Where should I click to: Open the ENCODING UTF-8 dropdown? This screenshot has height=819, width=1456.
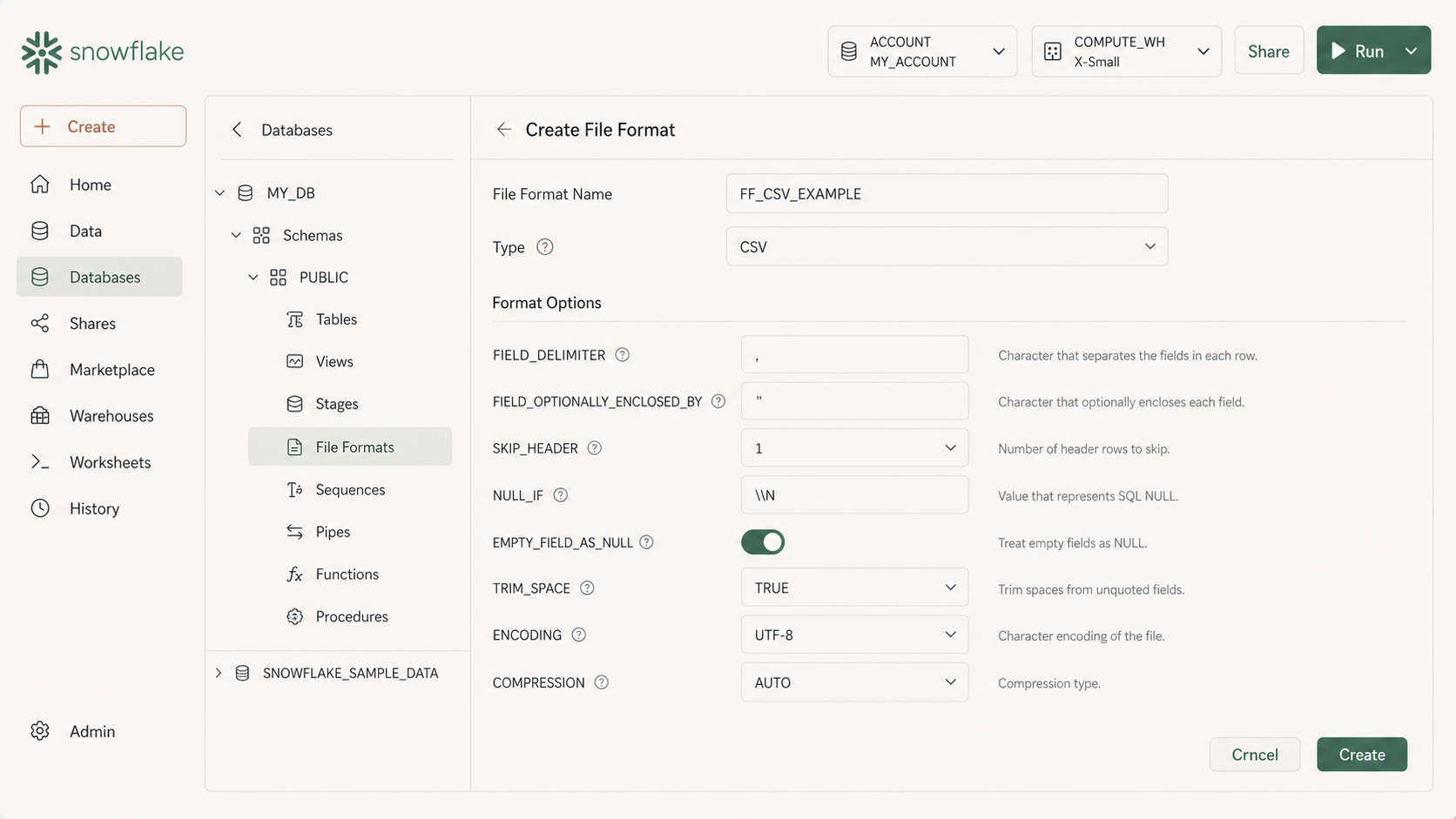click(x=854, y=634)
